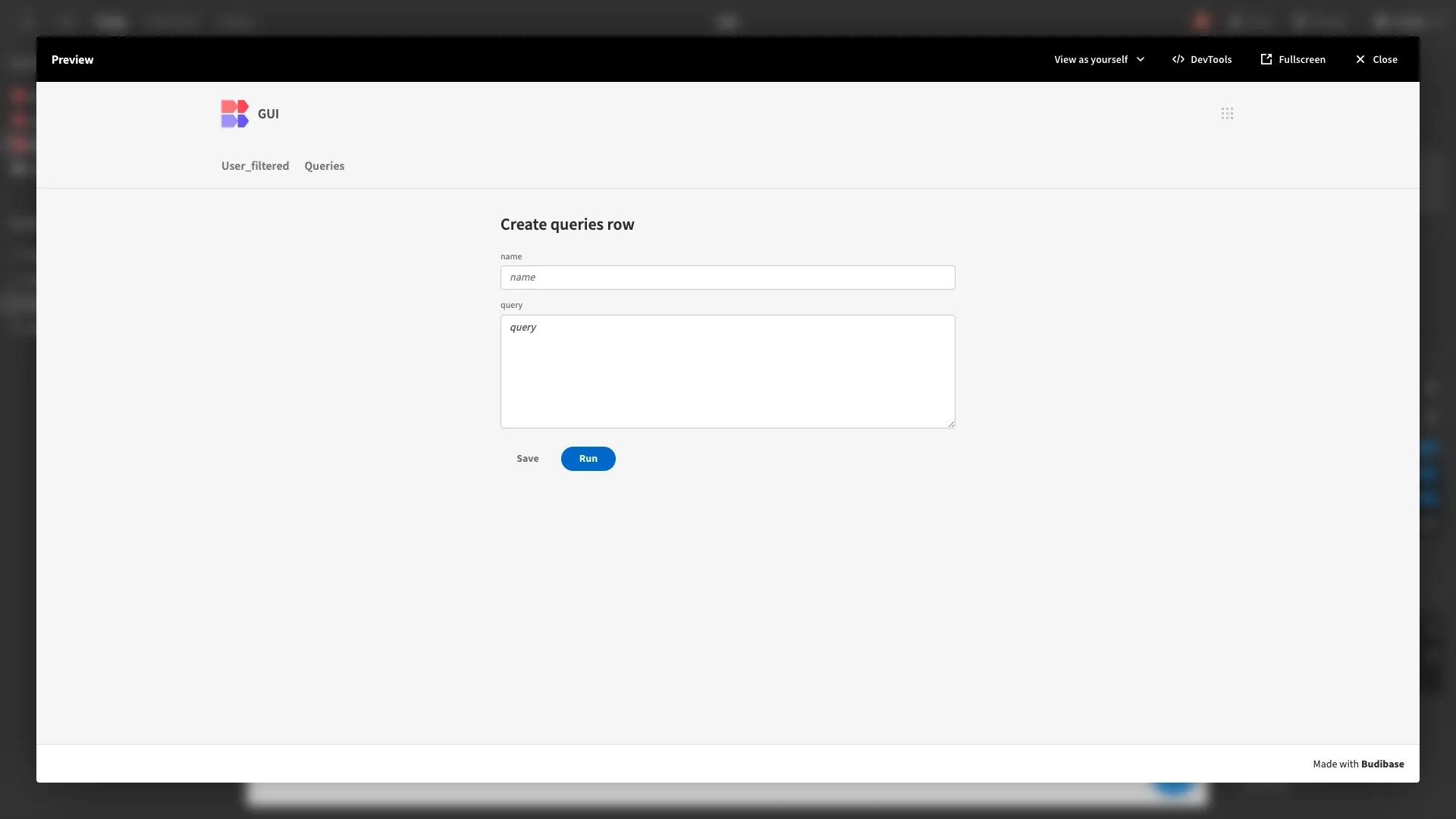Click the Budibase GUI app logo

234,114
